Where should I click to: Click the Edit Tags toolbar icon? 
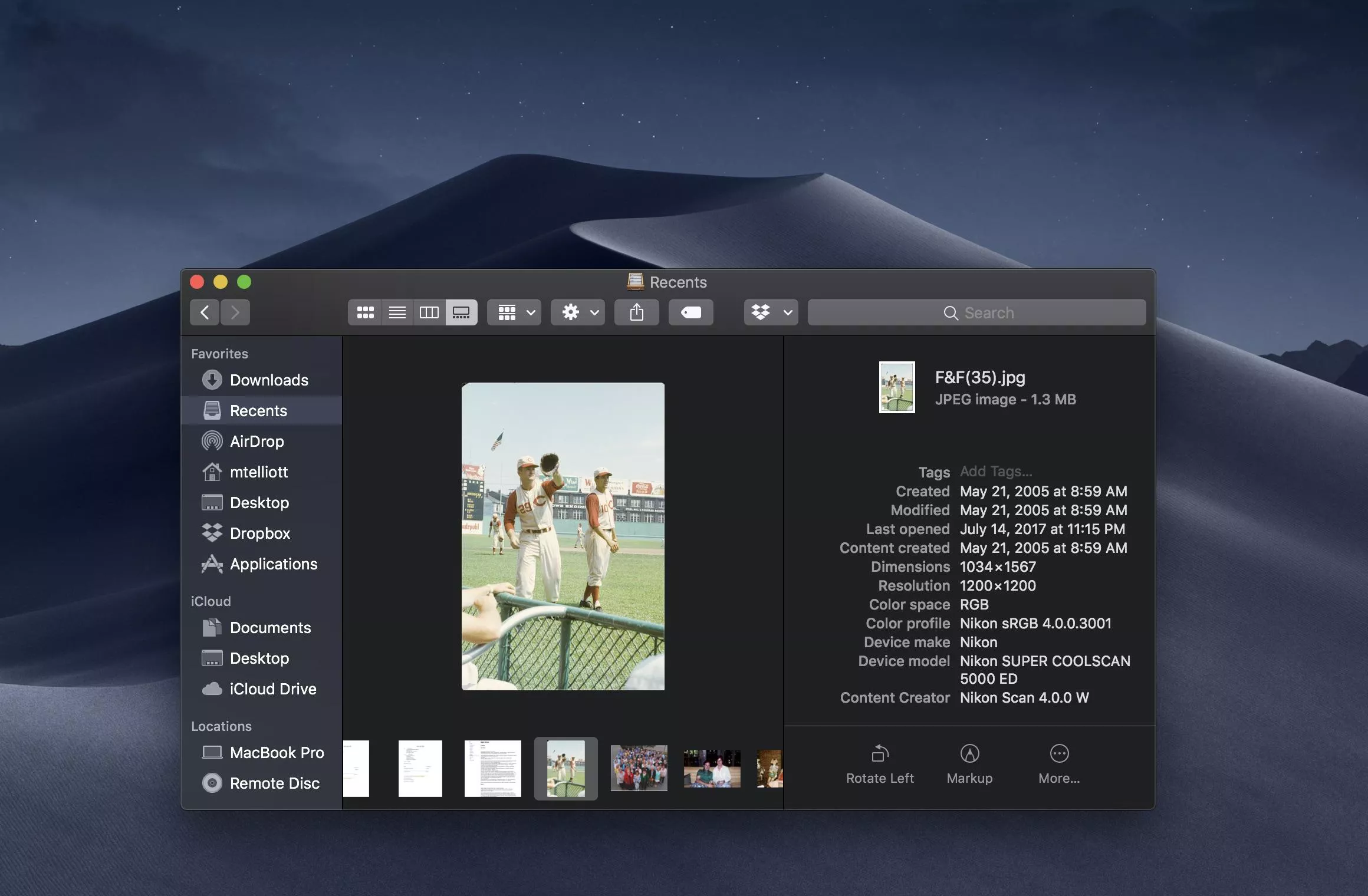[690, 312]
